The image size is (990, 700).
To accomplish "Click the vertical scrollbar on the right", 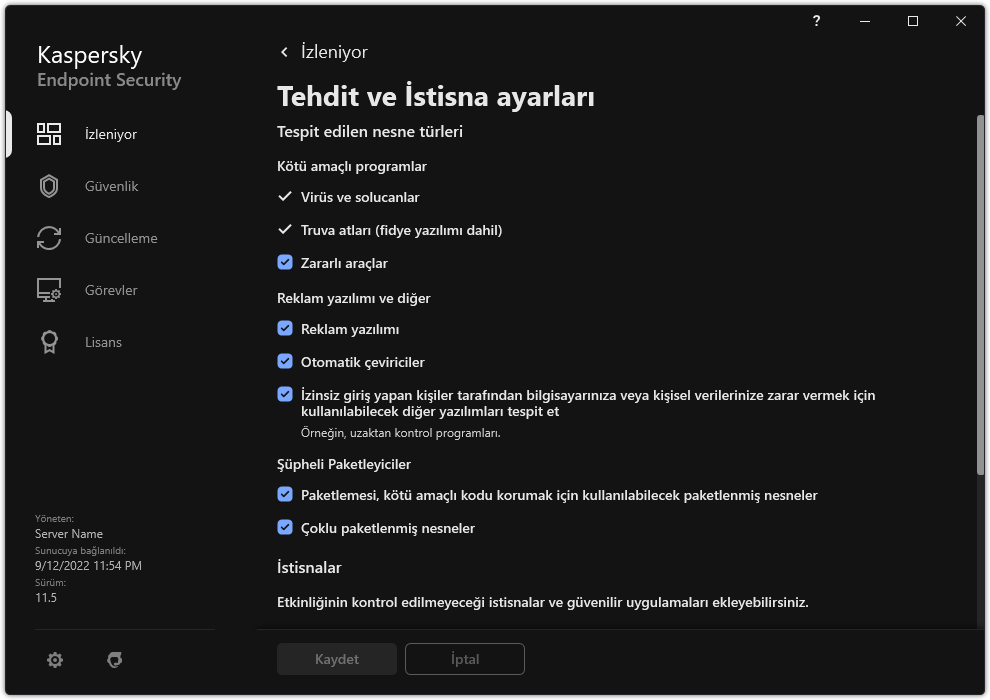I will (980, 300).
